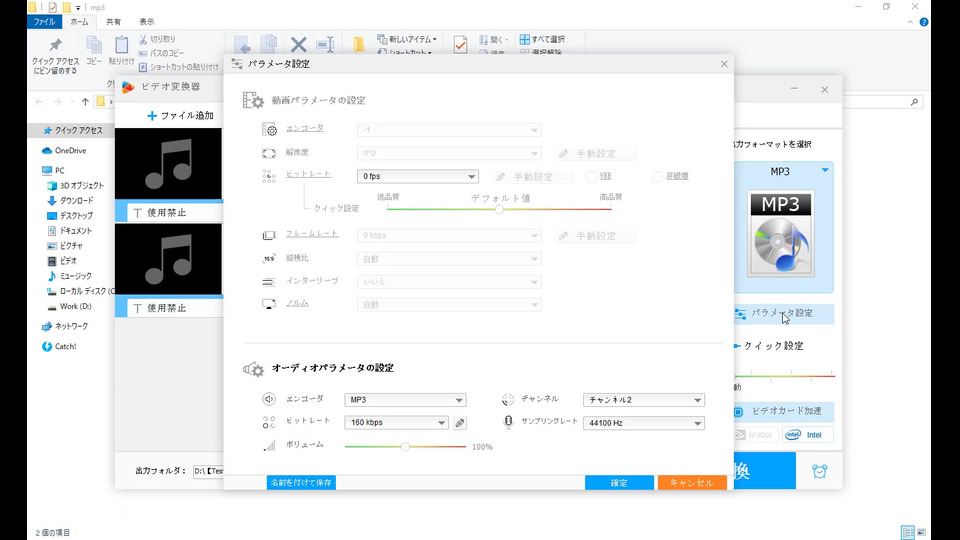
Task: Open the disabled video encoder dropdown
Action: coord(449,130)
